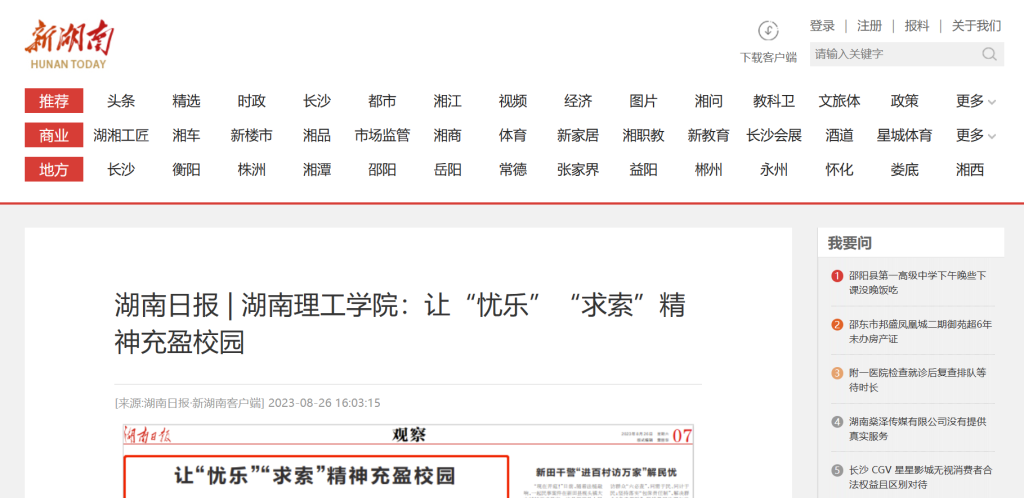
Task: Open the 登录 login link
Action: [822, 26]
